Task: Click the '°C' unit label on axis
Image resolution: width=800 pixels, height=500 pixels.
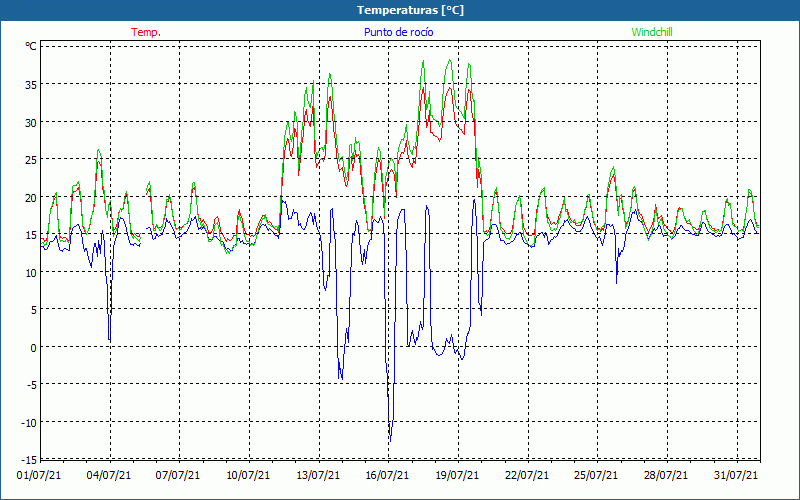Action: 31,46
